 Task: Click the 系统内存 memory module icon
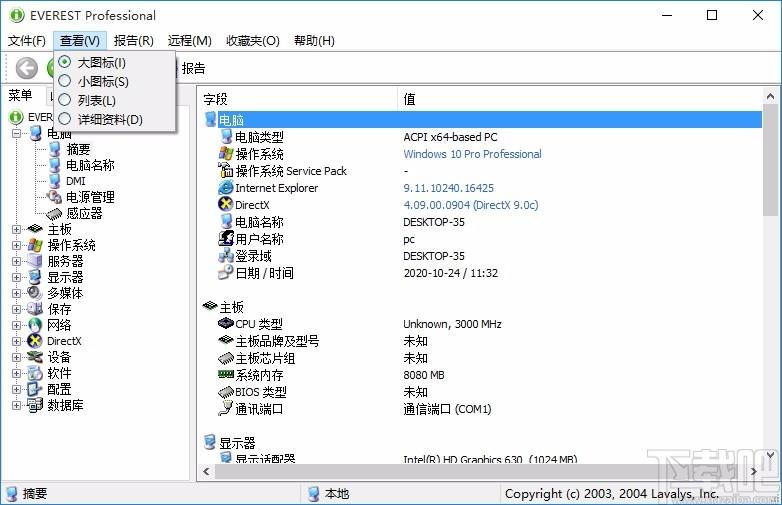tap(226, 374)
